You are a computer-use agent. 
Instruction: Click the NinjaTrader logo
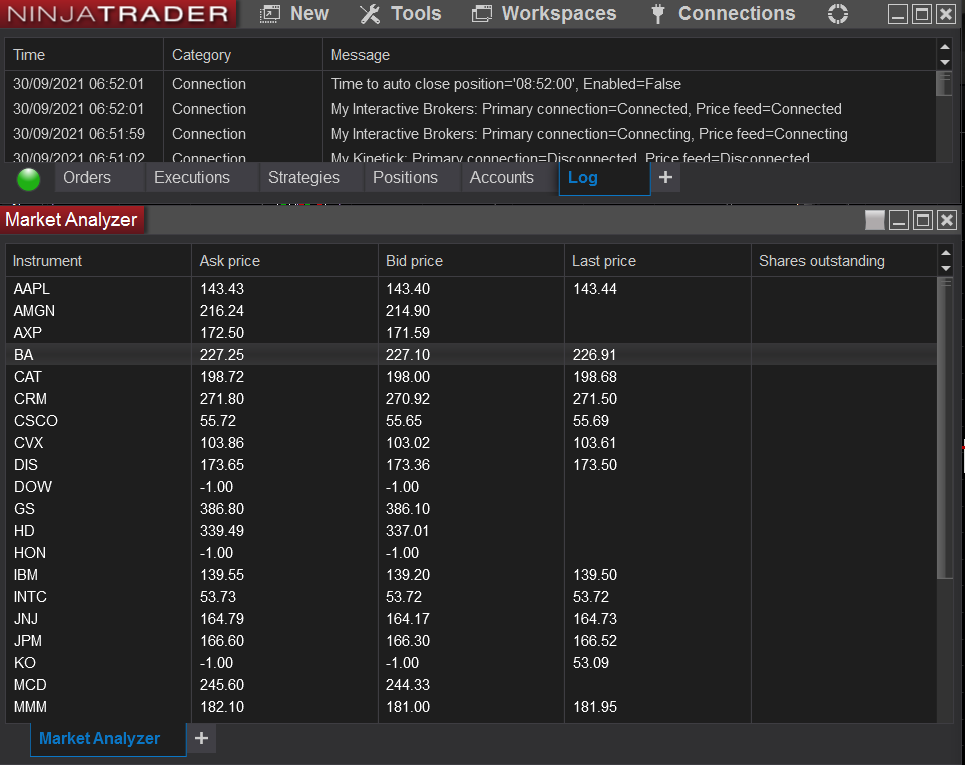click(x=118, y=14)
